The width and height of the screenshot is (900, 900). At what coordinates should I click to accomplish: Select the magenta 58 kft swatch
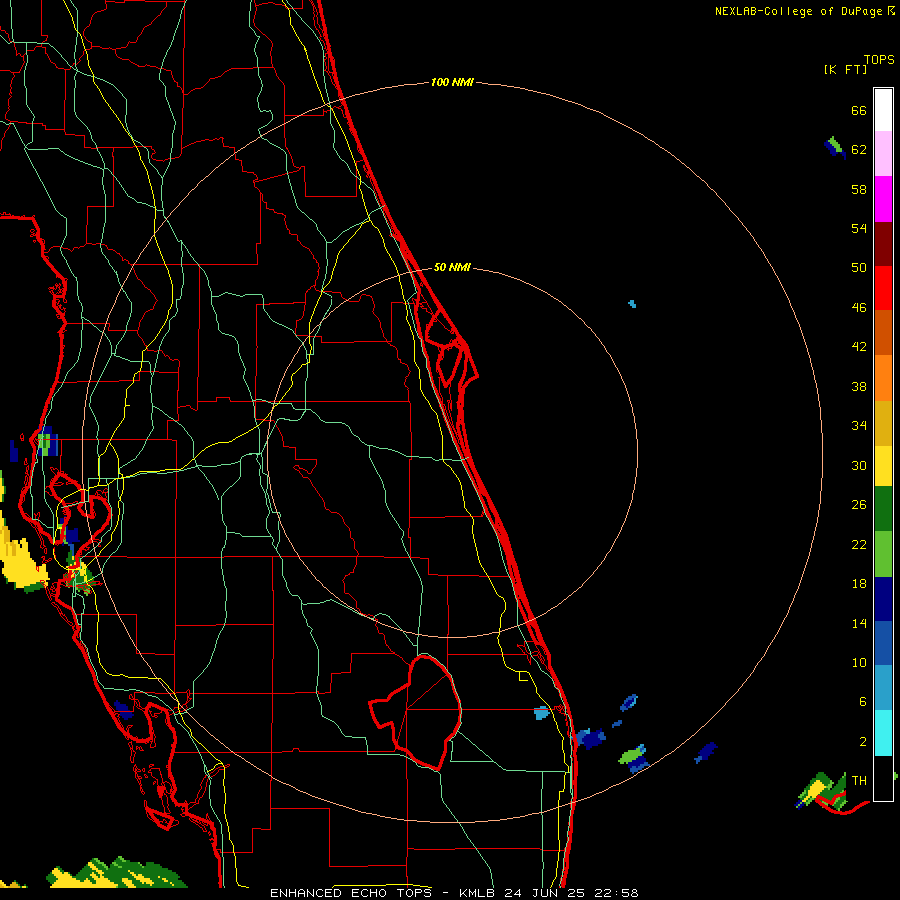click(883, 199)
